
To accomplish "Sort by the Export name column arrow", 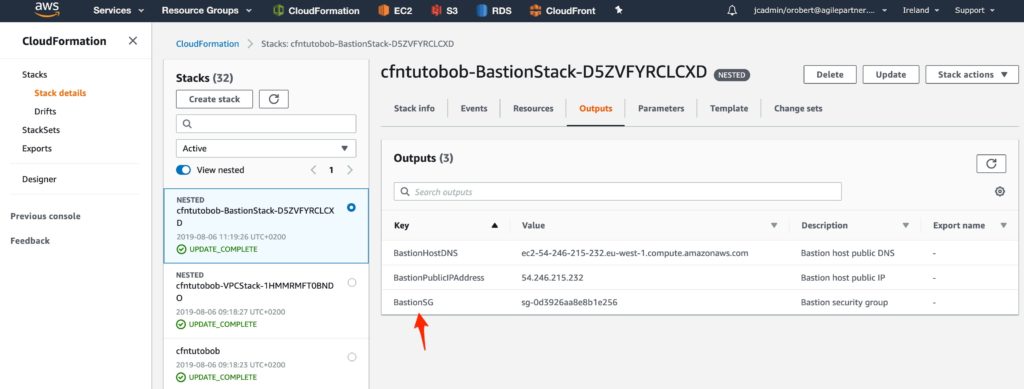I will [x=1004, y=225].
